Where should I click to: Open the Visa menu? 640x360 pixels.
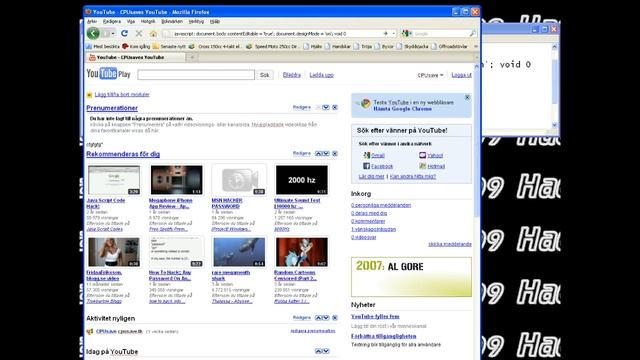tap(131, 21)
